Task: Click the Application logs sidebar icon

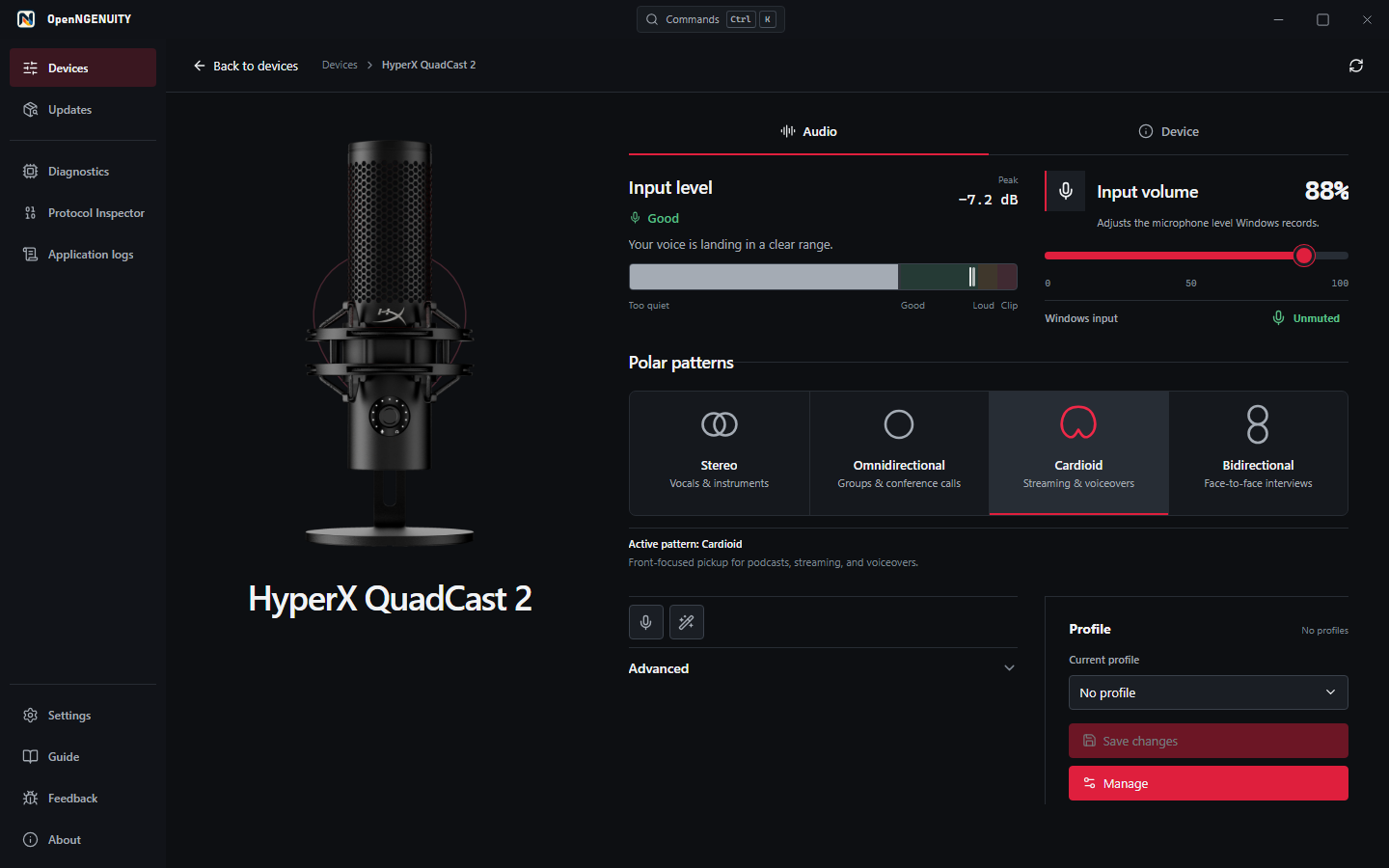Action: click(x=31, y=255)
